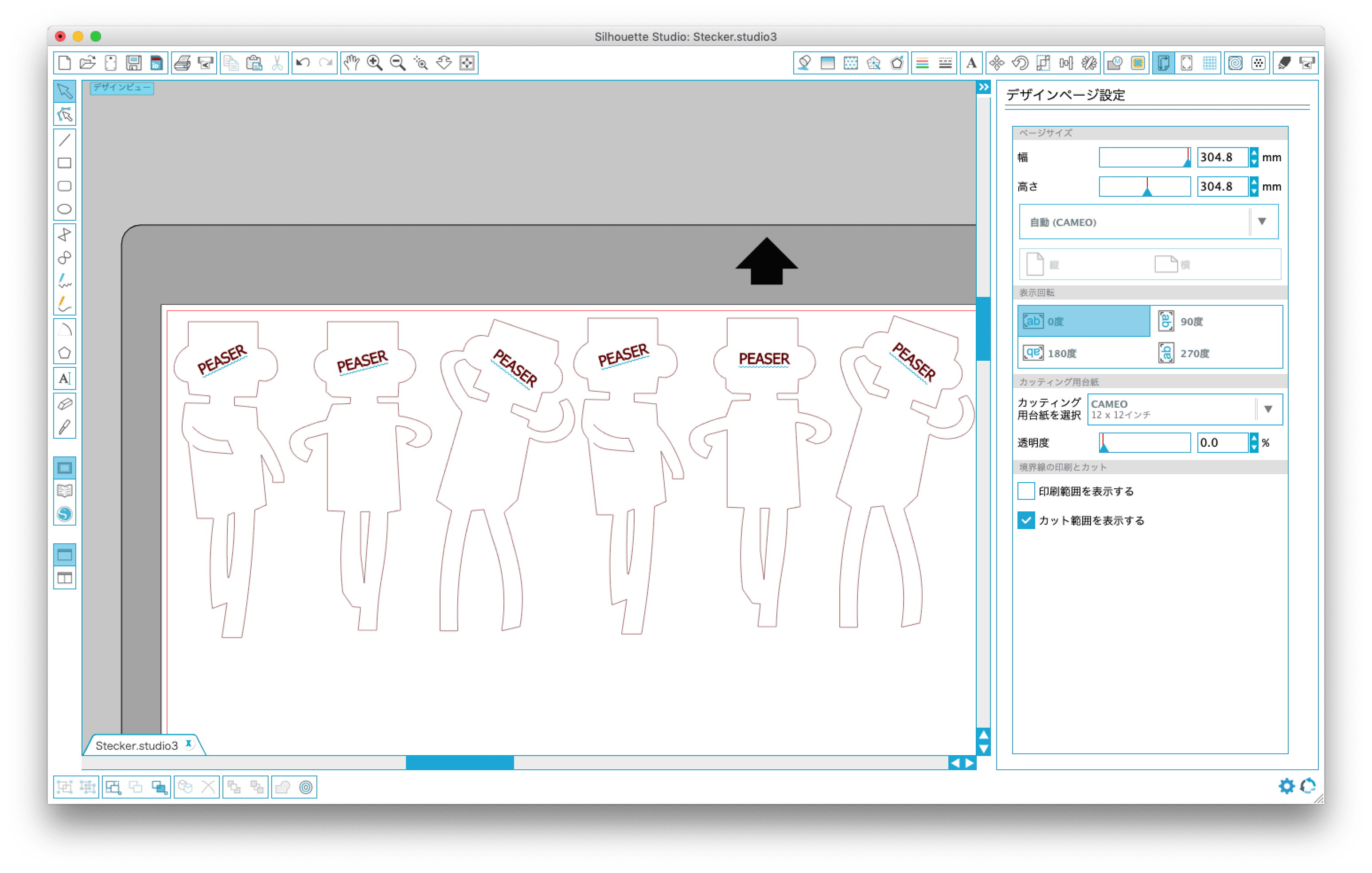The width and height of the screenshot is (1372, 873).
Task: Select the Text tool in left toolbar
Action: [x=64, y=378]
